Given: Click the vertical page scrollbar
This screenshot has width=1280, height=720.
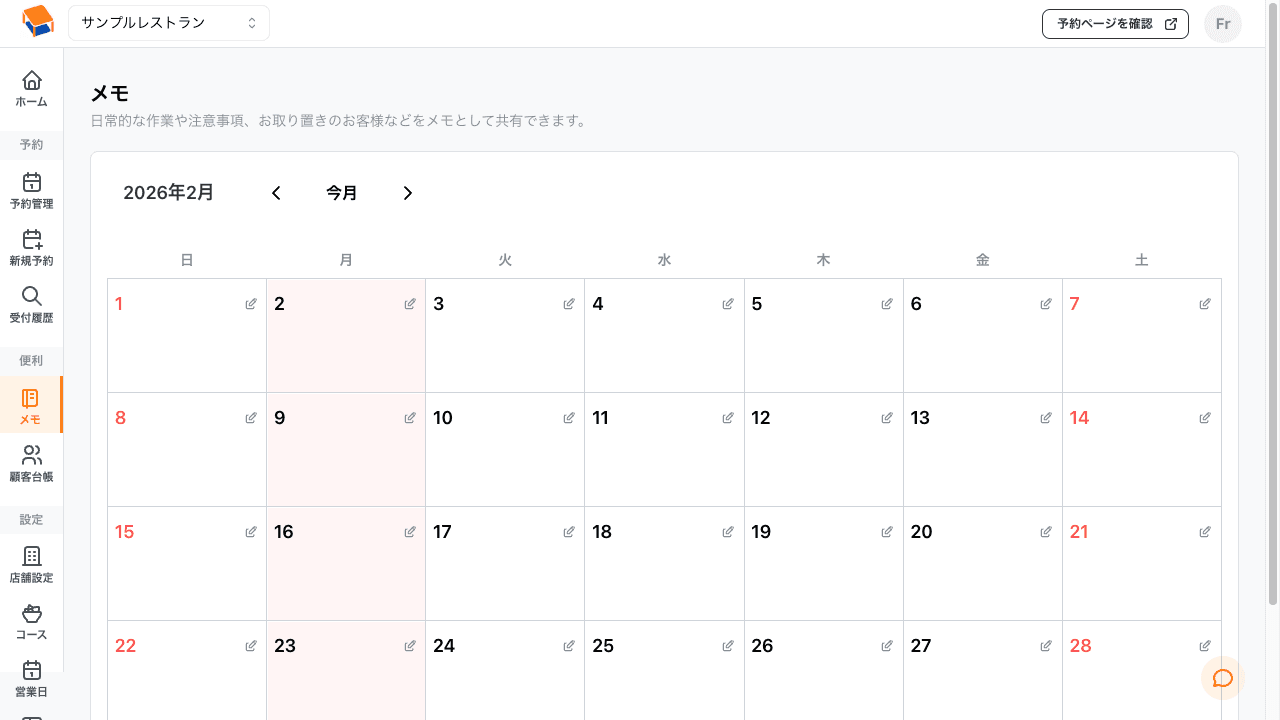Looking at the screenshot, I should click(x=1272, y=300).
